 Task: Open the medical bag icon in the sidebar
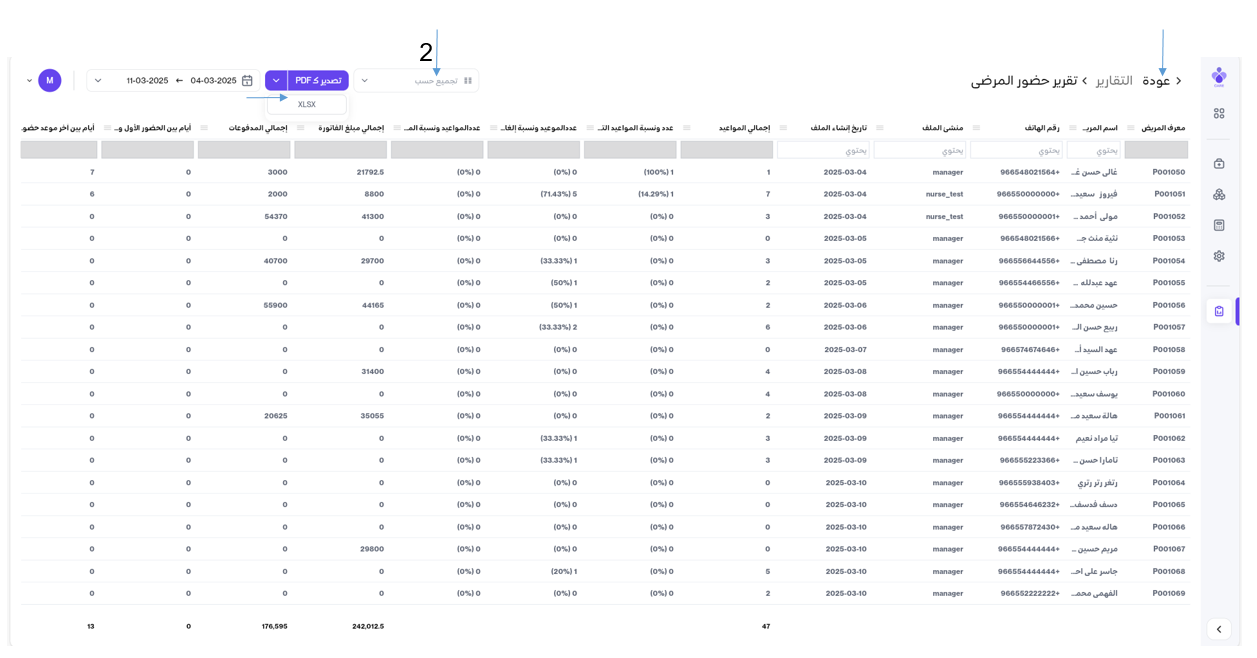point(1218,163)
